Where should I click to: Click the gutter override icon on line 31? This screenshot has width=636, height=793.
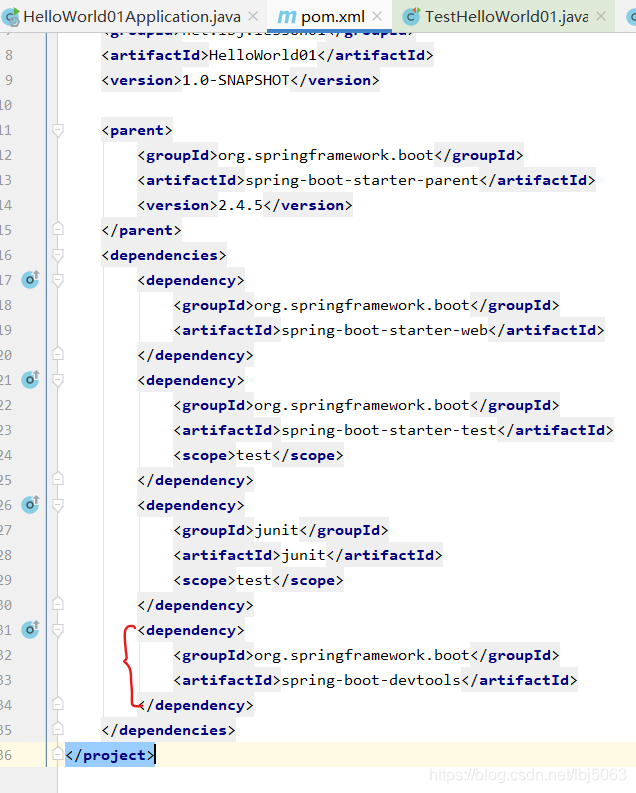(30, 629)
